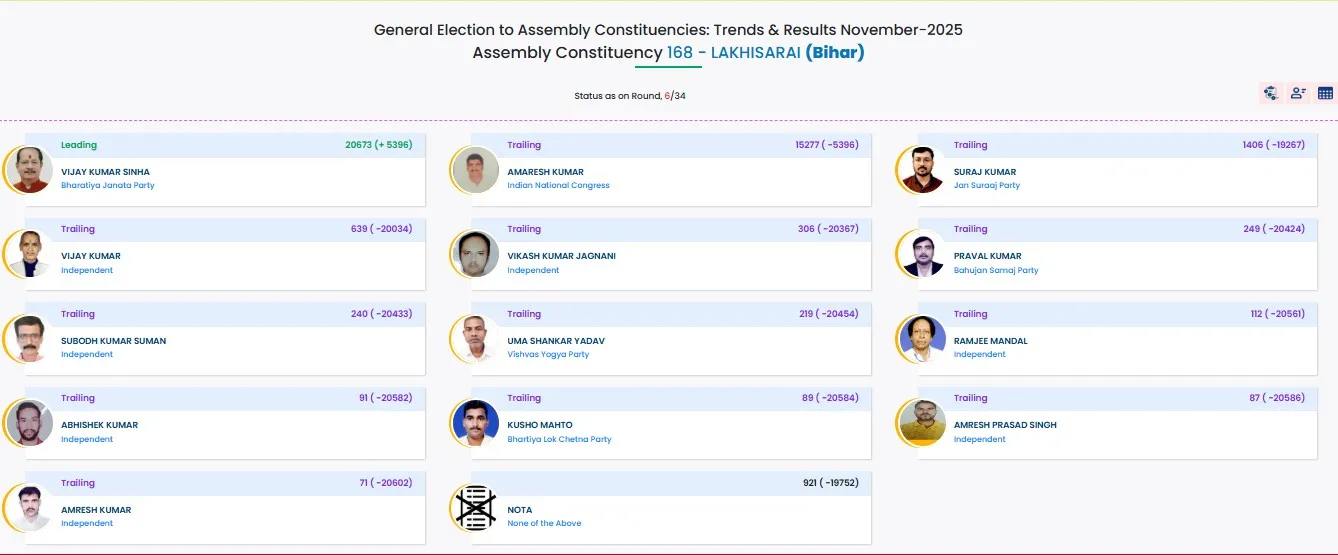Click Ramjee Mandal's candidate photo
1338x555 pixels.
(x=922, y=339)
